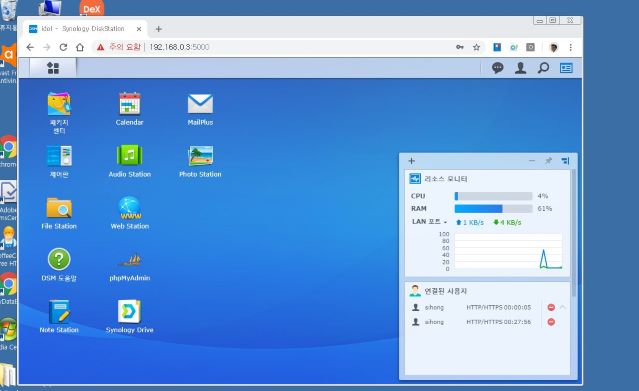Select the Synology DiskStation browser tab
The image size is (639, 391).
pyautogui.click(x=86, y=29)
